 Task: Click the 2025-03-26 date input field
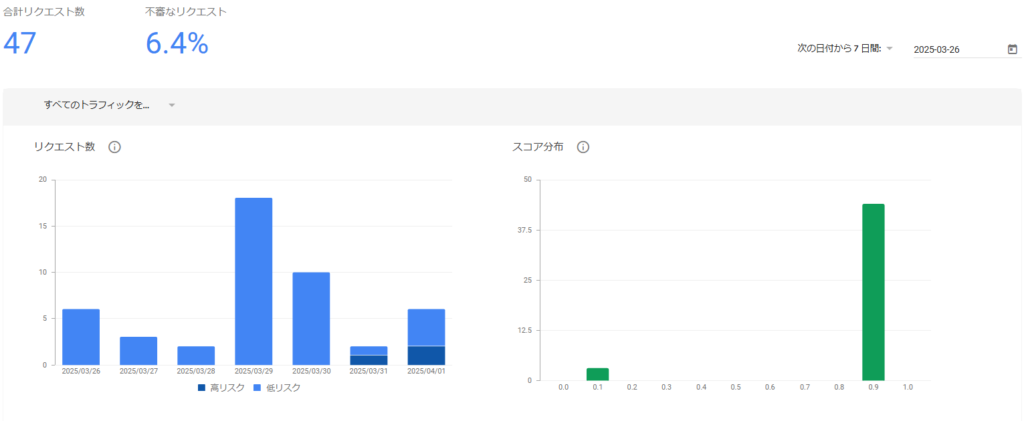tap(955, 50)
